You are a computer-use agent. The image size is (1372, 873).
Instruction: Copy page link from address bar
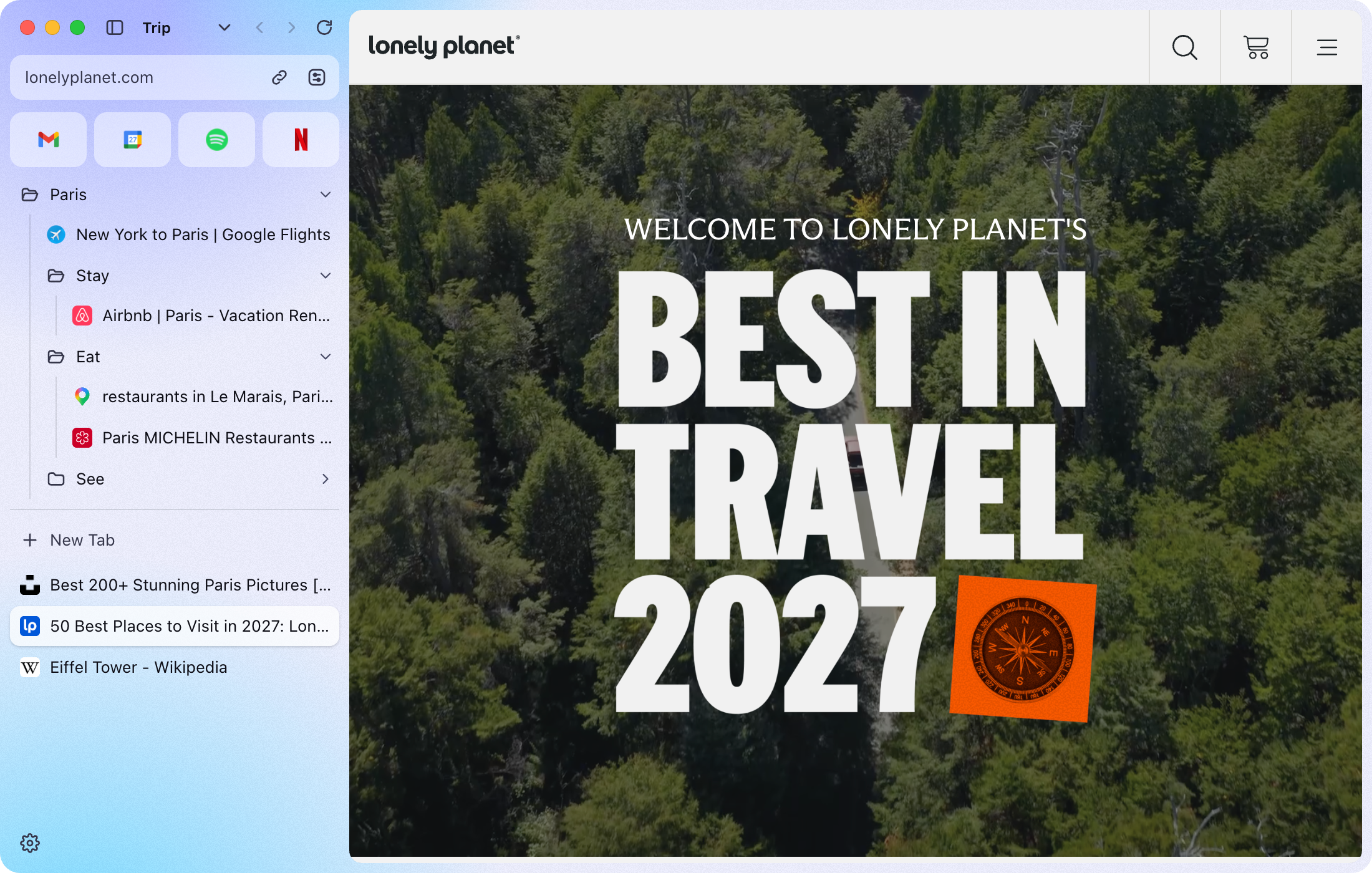click(279, 77)
